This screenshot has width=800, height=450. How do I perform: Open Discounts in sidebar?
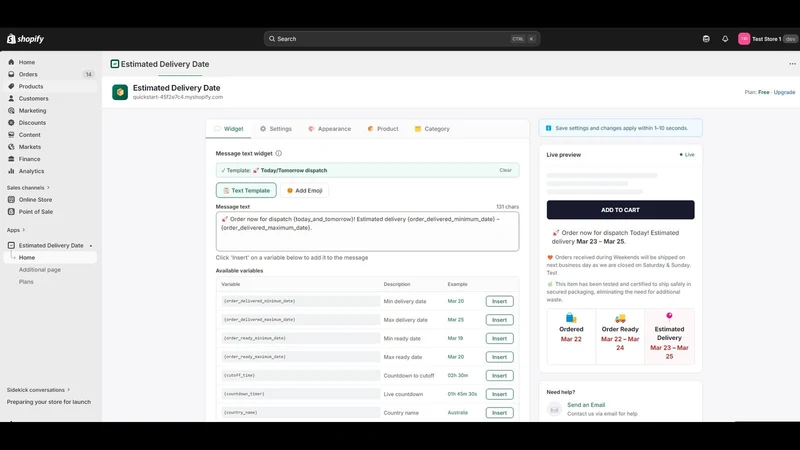(33, 123)
